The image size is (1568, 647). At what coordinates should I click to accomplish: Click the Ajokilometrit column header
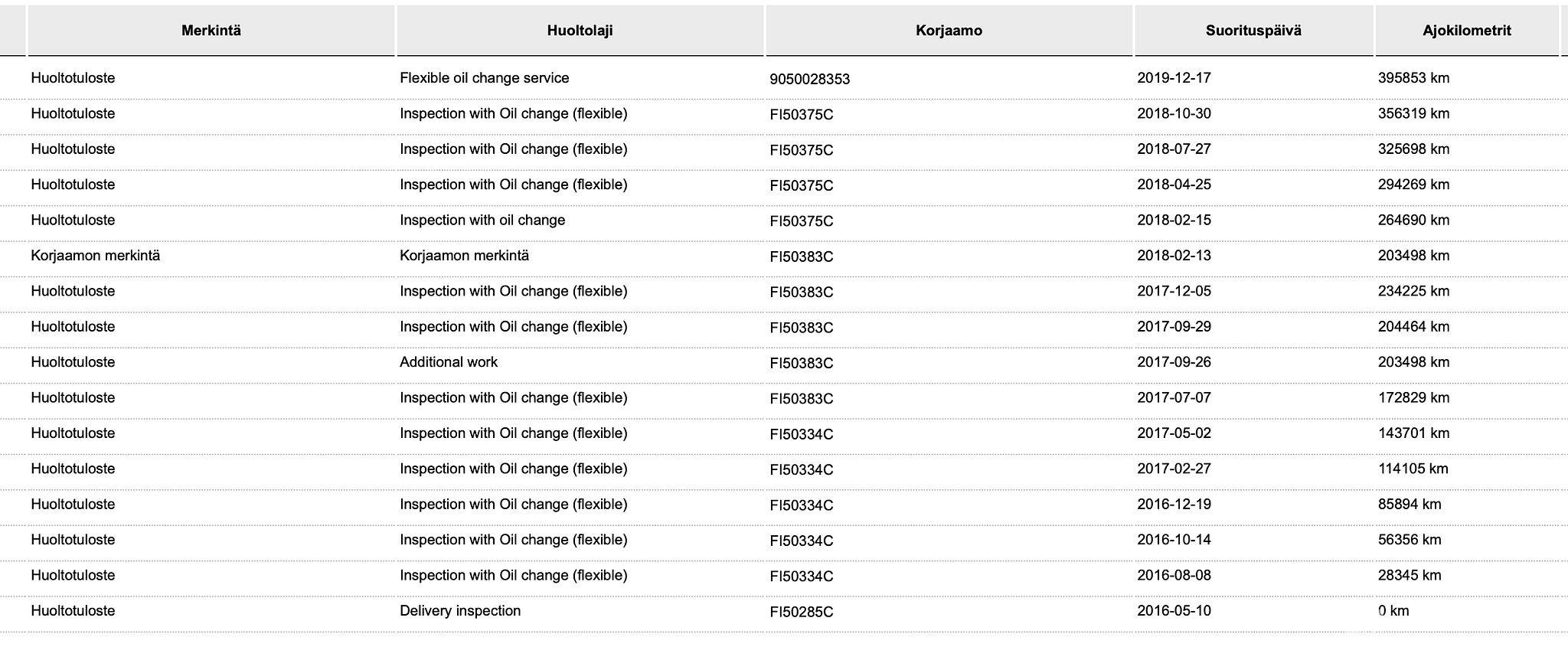point(1467,31)
